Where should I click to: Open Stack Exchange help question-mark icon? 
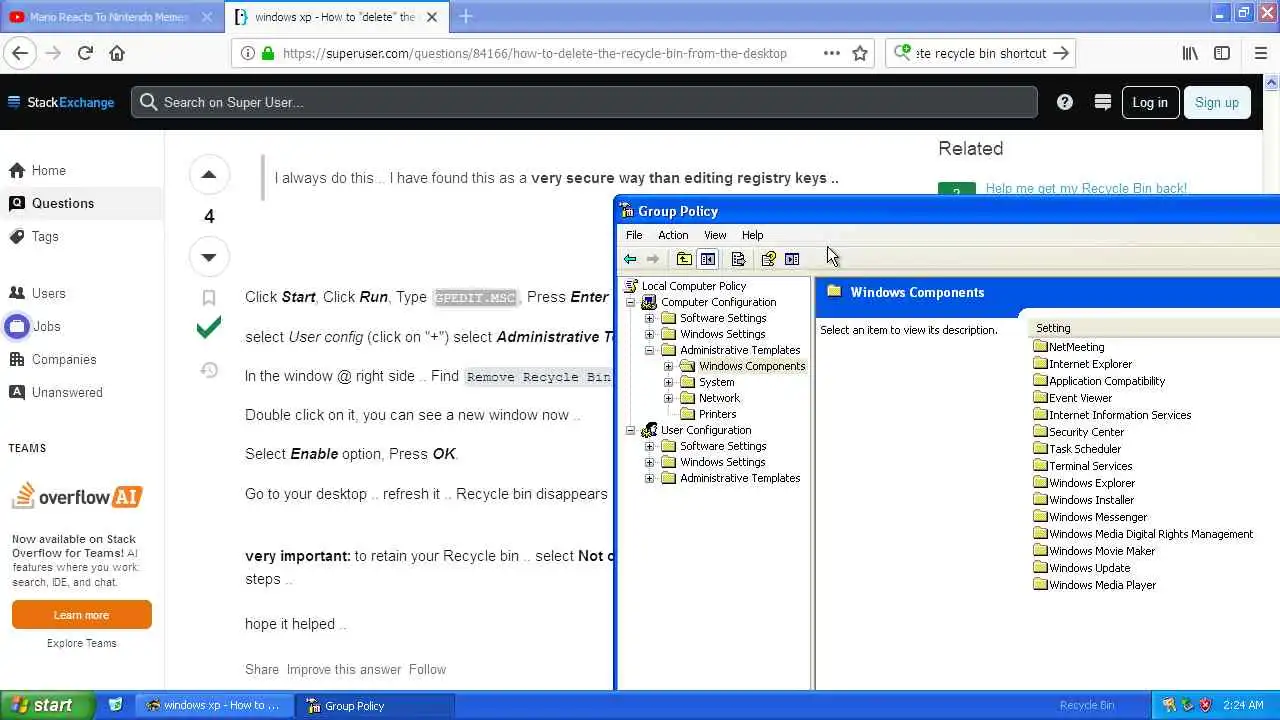click(1065, 102)
